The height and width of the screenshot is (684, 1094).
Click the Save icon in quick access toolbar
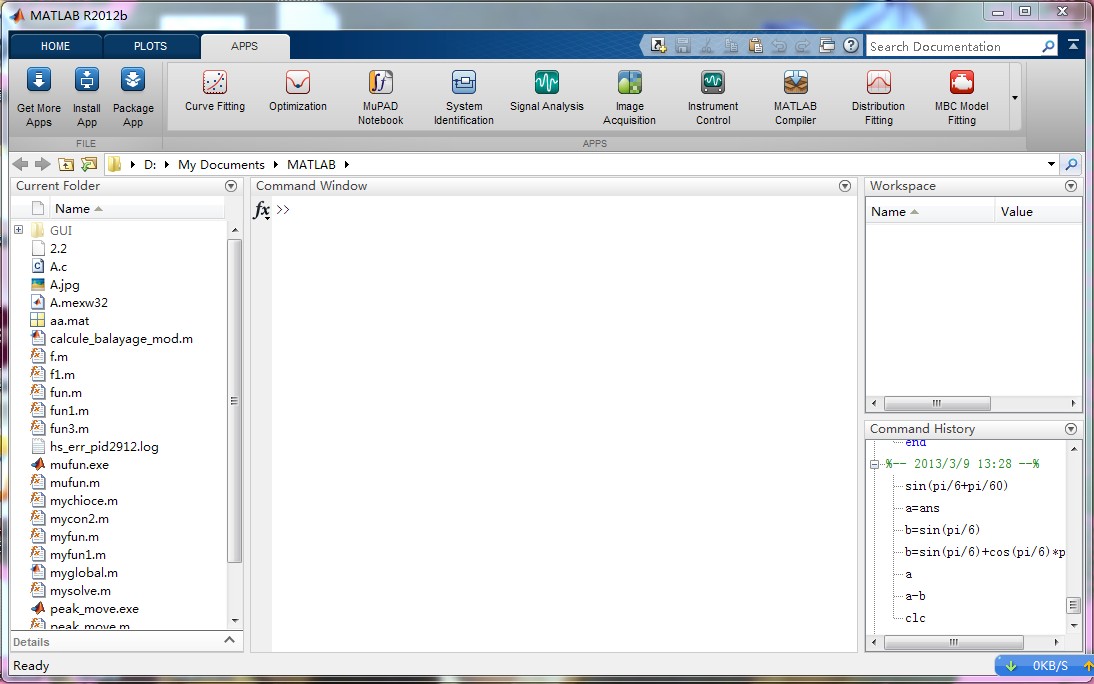pos(682,45)
